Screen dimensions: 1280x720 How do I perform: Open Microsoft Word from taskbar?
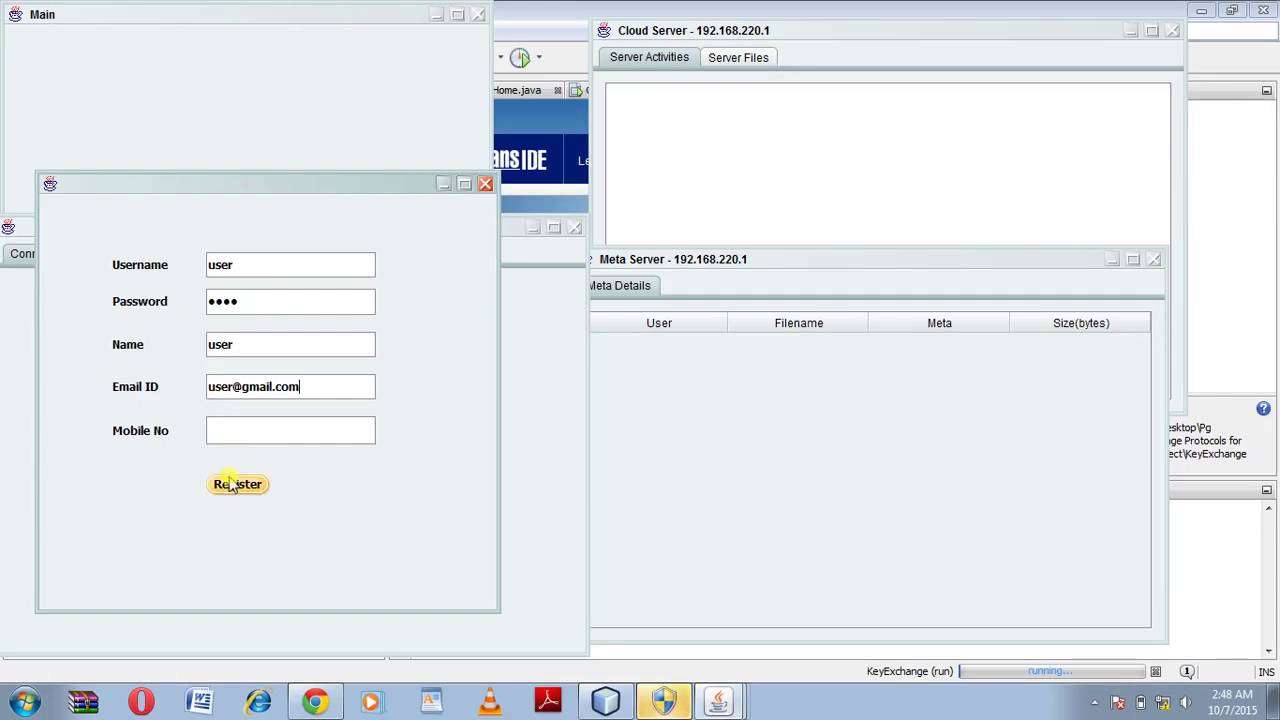pos(199,702)
